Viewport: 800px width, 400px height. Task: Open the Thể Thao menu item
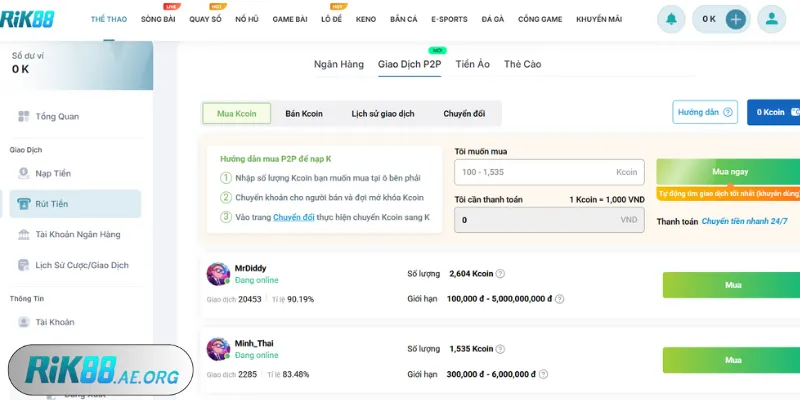pyautogui.click(x=108, y=19)
